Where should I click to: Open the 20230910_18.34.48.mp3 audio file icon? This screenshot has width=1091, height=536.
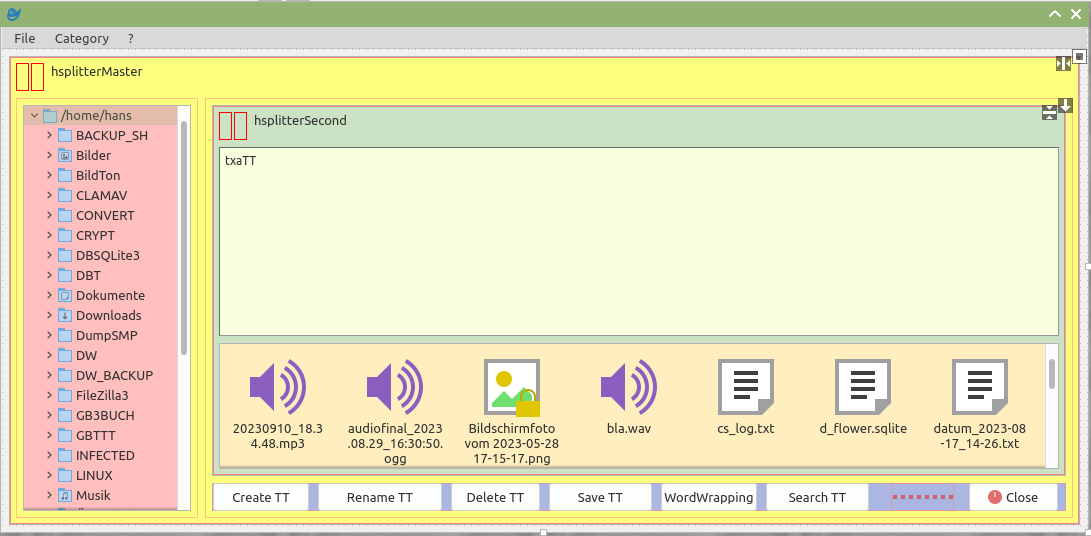[277, 387]
